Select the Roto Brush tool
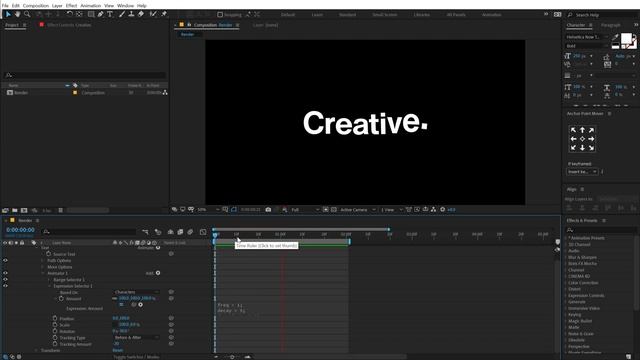 (153, 14)
